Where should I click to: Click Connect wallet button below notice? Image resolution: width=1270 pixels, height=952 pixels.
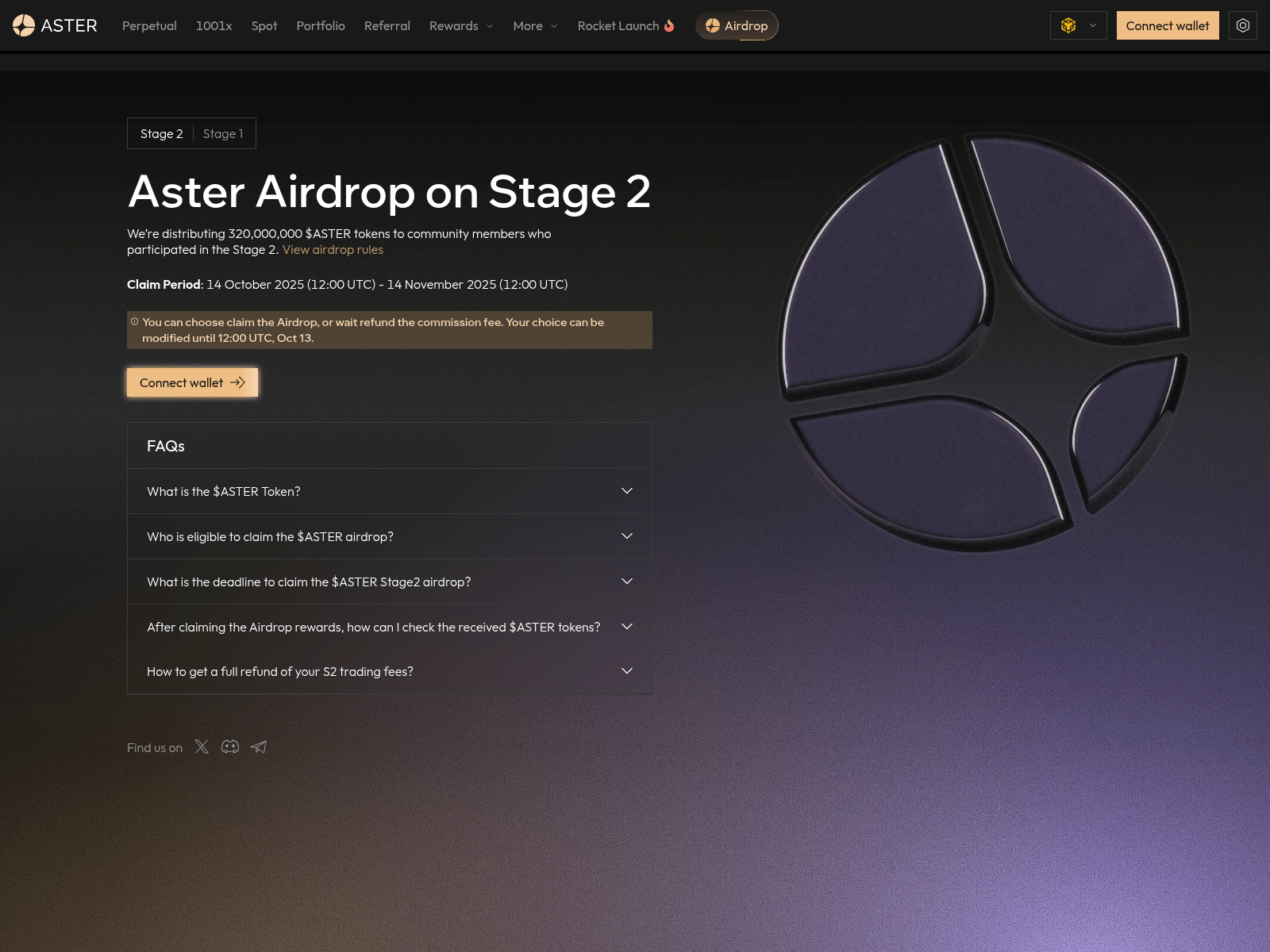click(192, 382)
